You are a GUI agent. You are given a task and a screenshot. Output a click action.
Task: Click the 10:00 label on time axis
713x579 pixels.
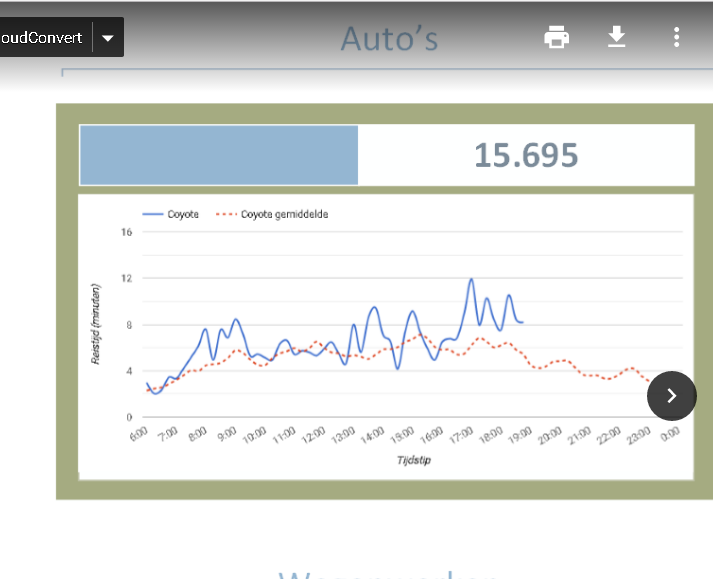254,436
